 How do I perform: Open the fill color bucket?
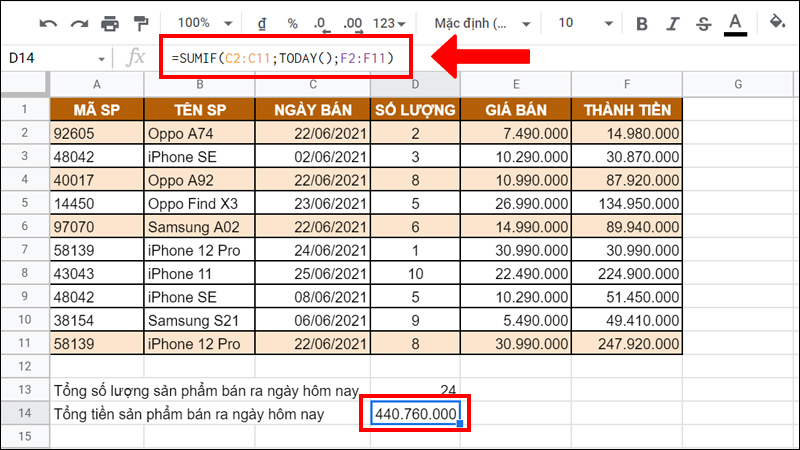click(x=776, y=22)
